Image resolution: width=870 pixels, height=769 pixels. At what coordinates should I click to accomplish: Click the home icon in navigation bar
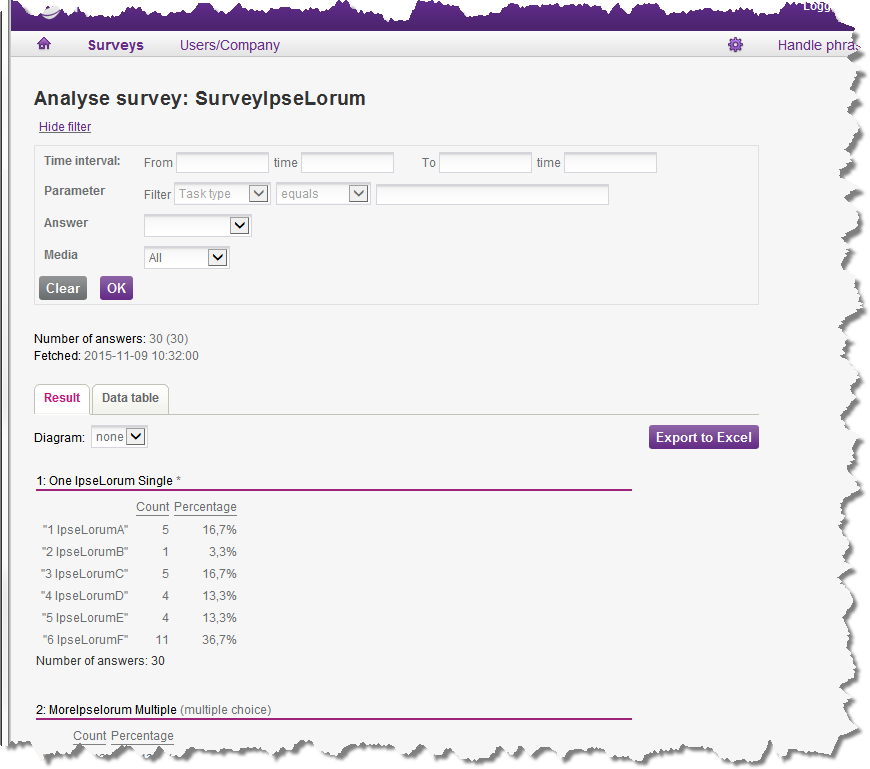tap(44, 45)
